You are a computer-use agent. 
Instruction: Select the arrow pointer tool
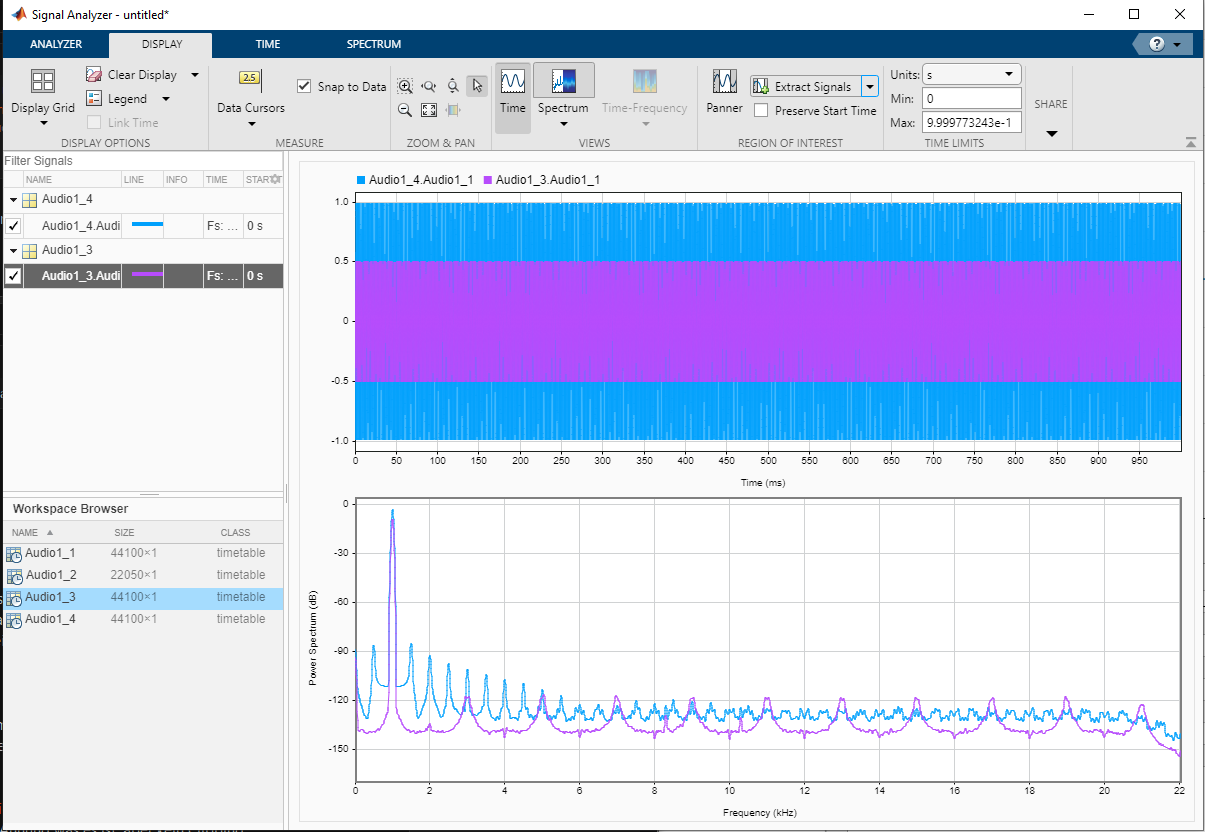477,86
